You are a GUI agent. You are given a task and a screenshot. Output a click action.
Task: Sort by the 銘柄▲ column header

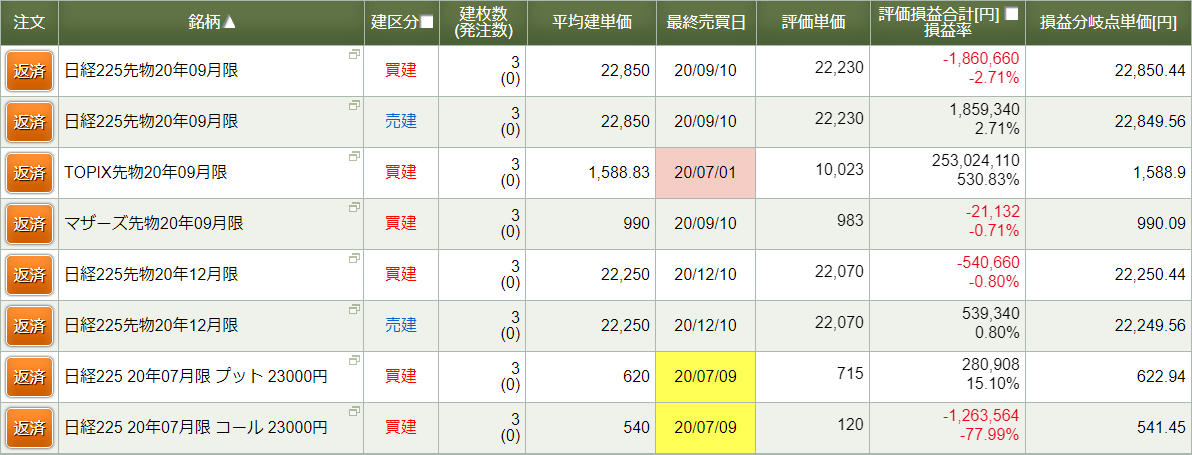(212, 22)
